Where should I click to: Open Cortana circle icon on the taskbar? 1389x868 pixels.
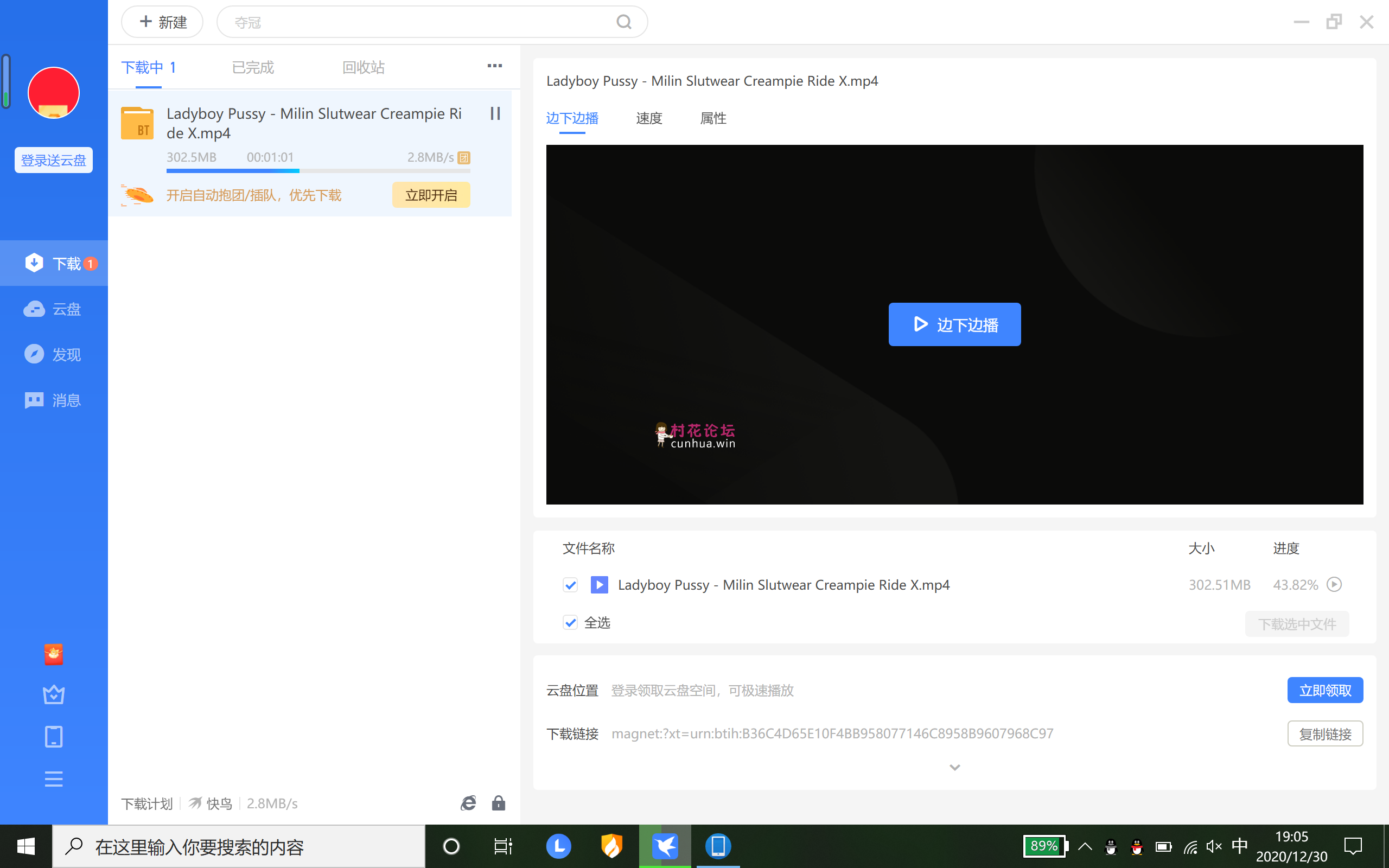tap(452, 846)
